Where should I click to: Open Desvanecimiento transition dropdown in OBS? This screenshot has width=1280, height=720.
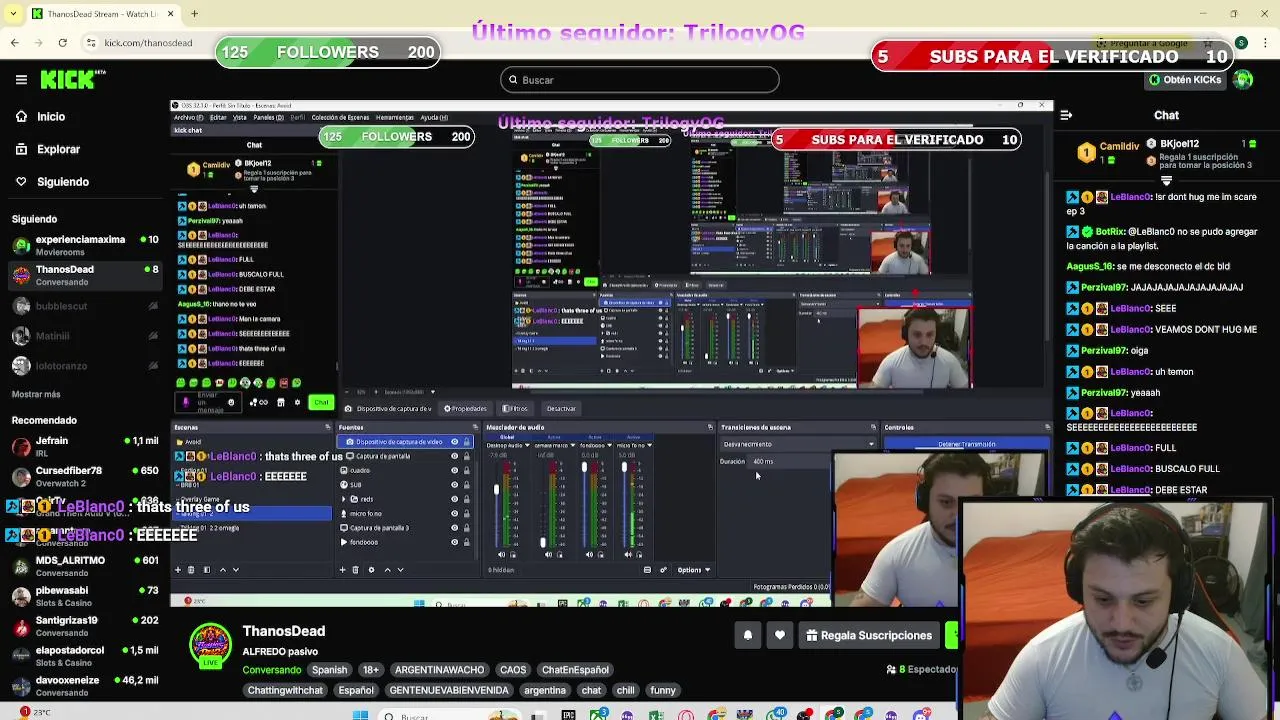tap(797, 444)
